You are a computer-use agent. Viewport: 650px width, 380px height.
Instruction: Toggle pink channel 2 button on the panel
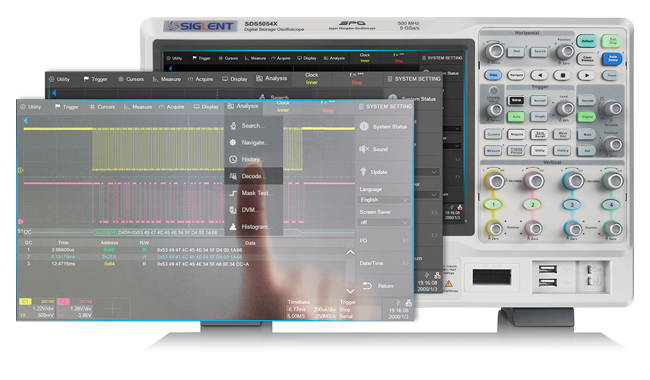coord(533,204)
